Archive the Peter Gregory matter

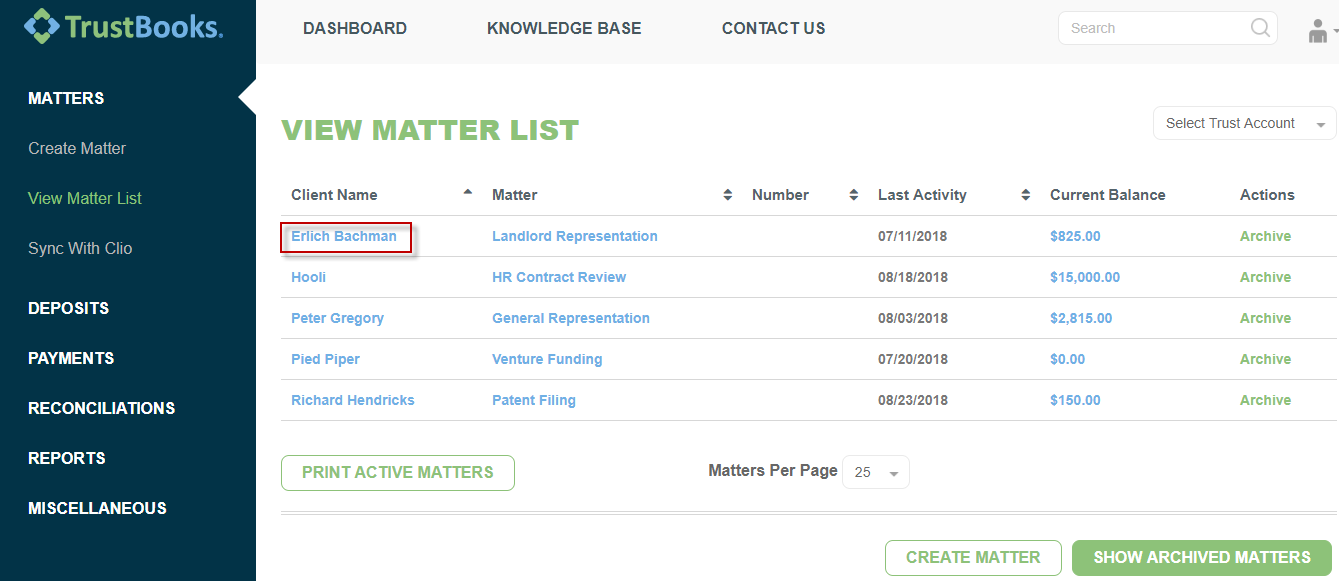(x=1265, y=318)
